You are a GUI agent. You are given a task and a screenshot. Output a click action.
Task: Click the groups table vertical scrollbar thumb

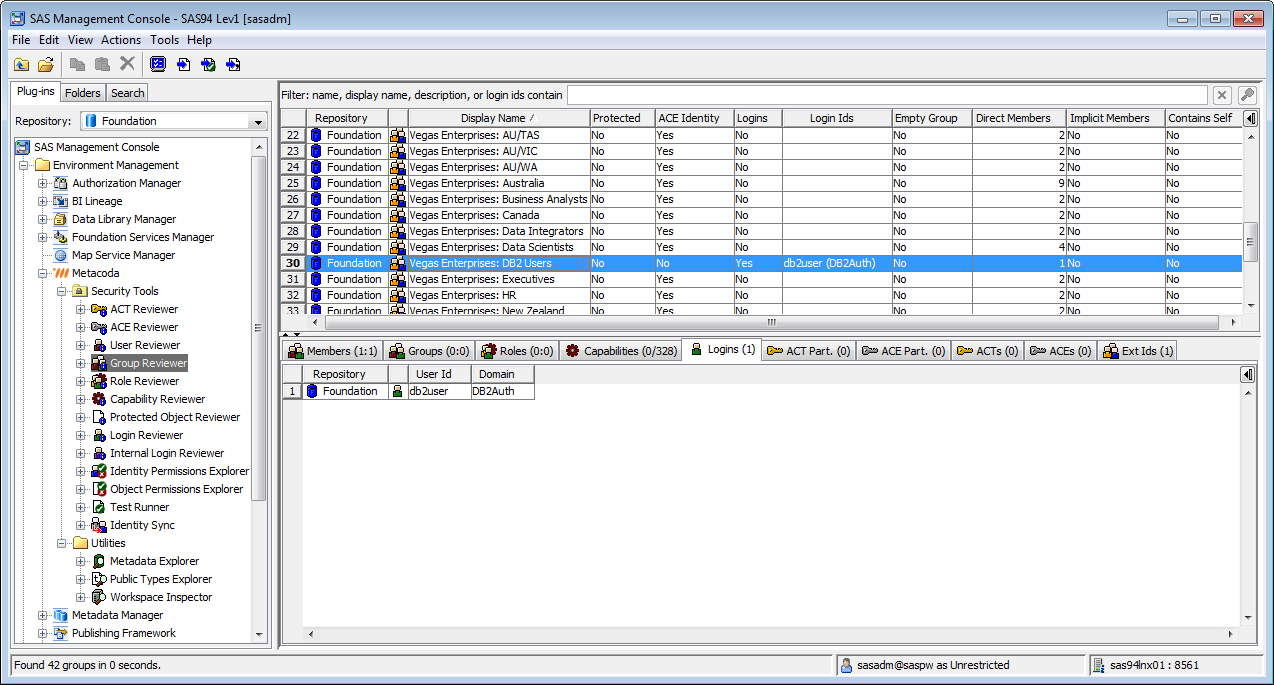(x=1250, y=241)
